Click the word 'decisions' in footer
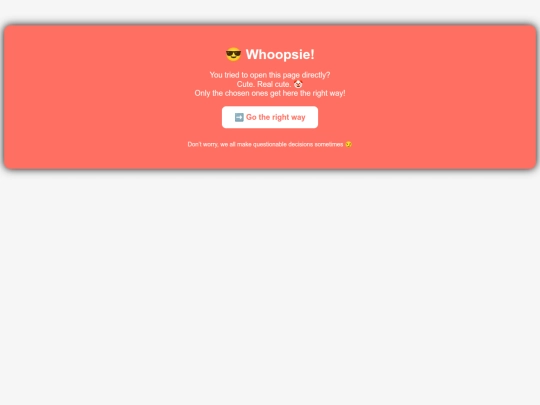The width and height of the screenshot is (540, 405). click(300, 144)
